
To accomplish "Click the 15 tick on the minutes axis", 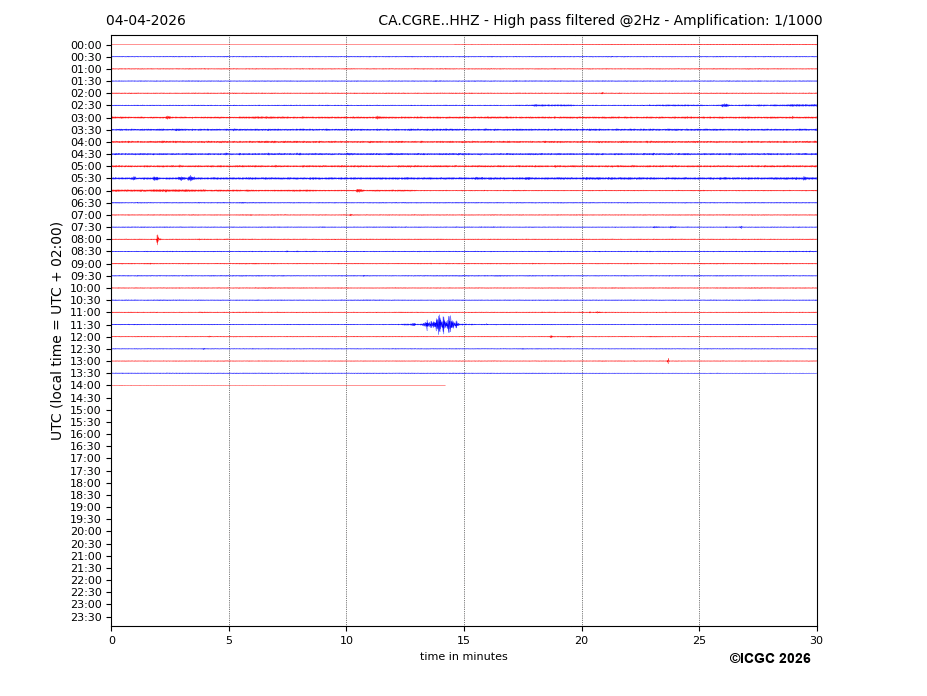I will pos(464,640).
